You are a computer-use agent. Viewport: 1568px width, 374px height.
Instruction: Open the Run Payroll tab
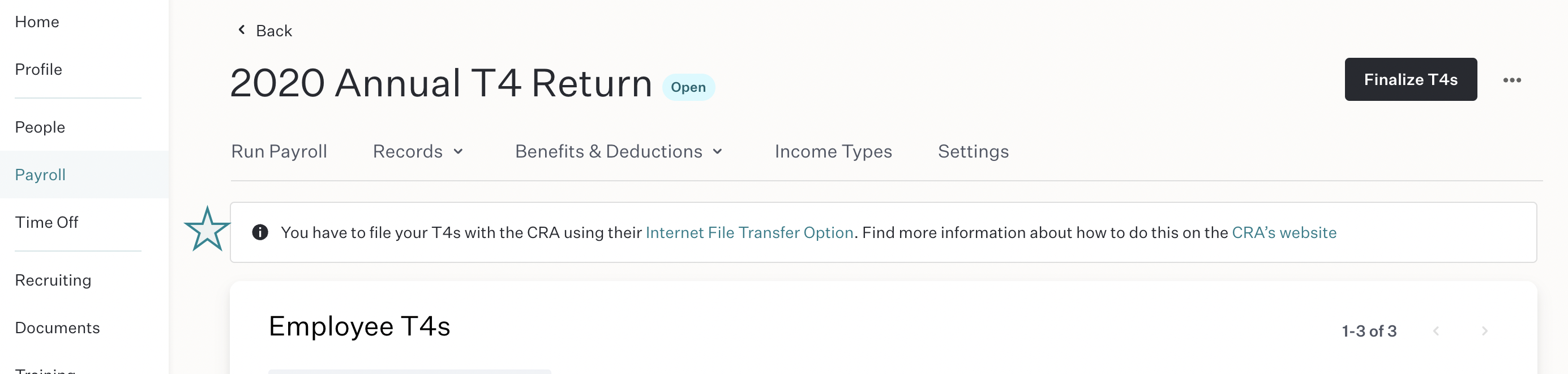pyautogui.click(x=279, y=151)
